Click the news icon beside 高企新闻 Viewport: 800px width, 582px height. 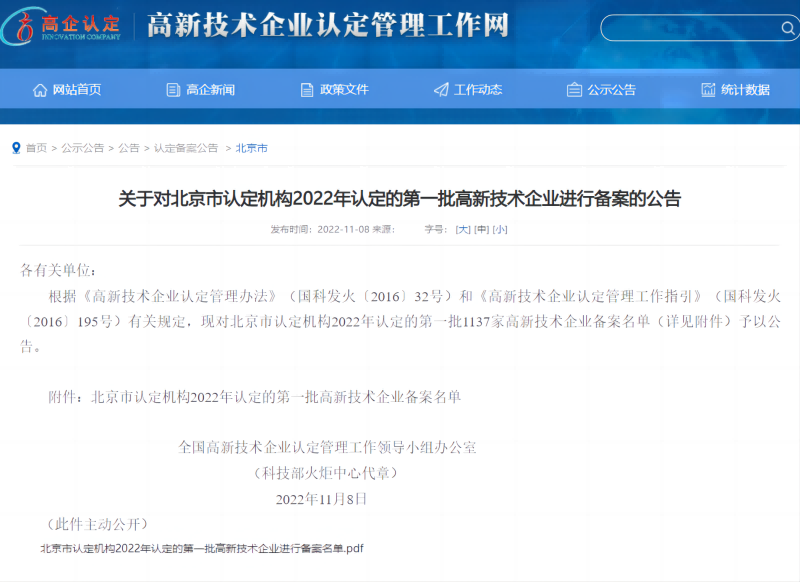point(173,90)
